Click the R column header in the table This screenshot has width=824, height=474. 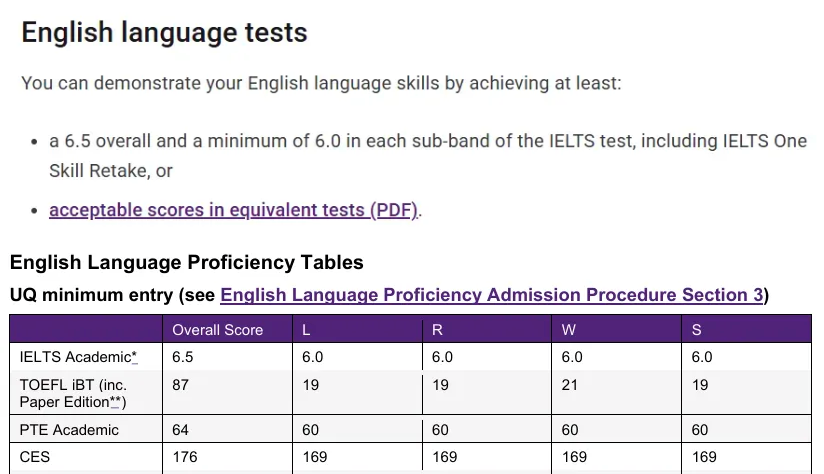coord(437,329)
